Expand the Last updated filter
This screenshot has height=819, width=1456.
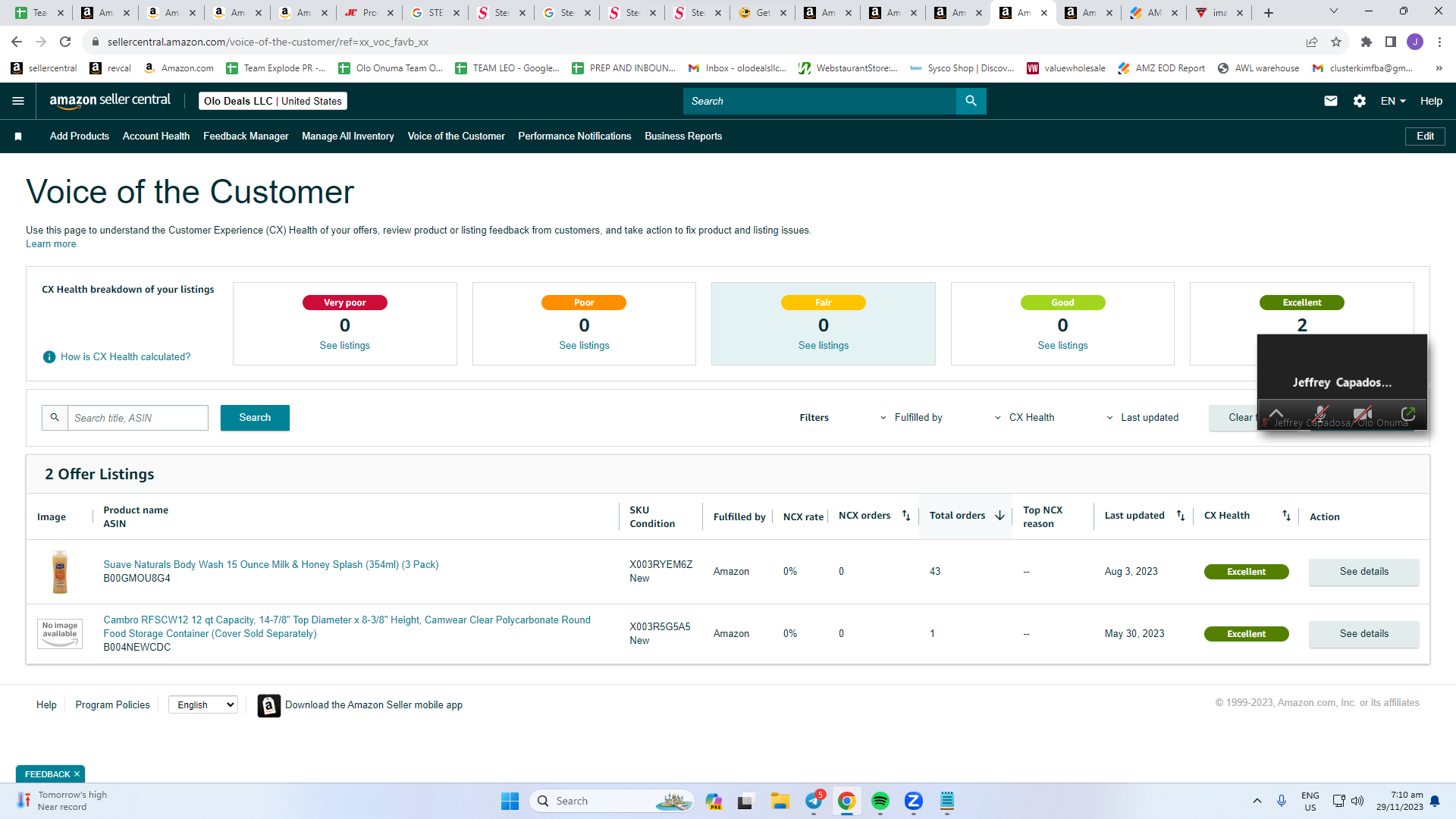[1142, 418]
